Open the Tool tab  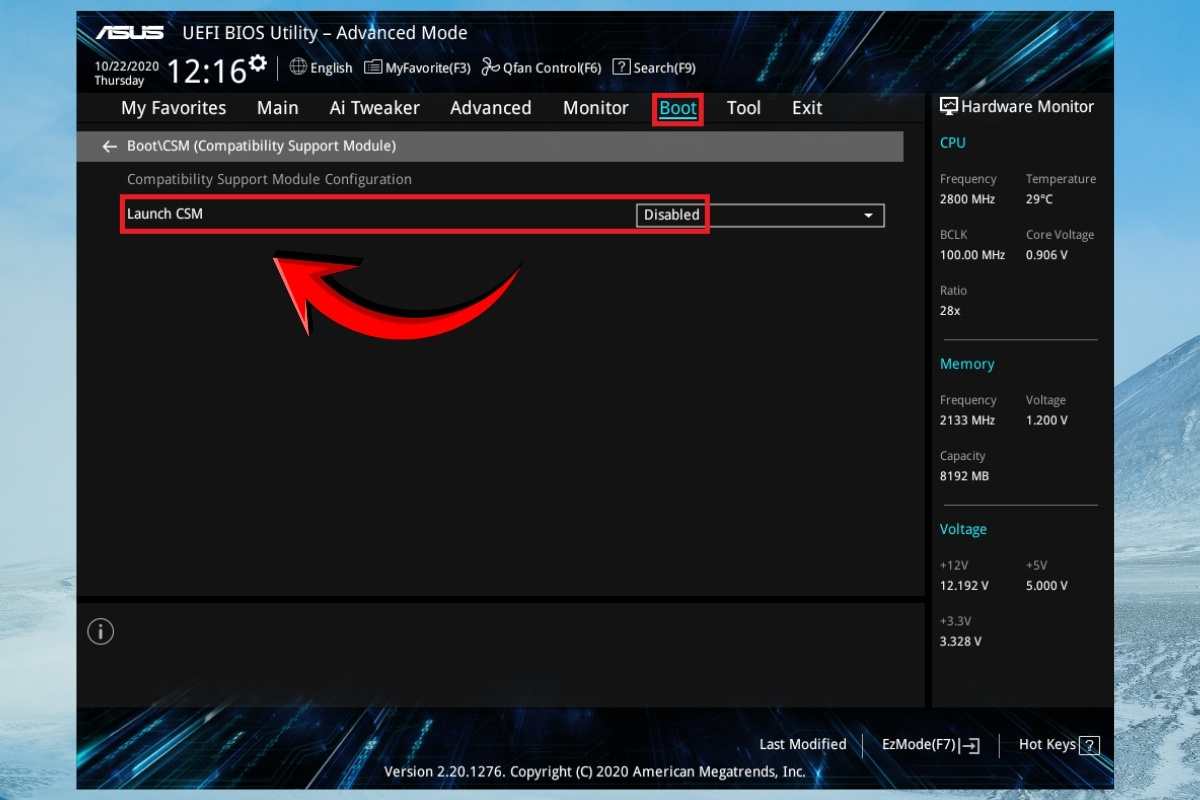pos(743,108)
